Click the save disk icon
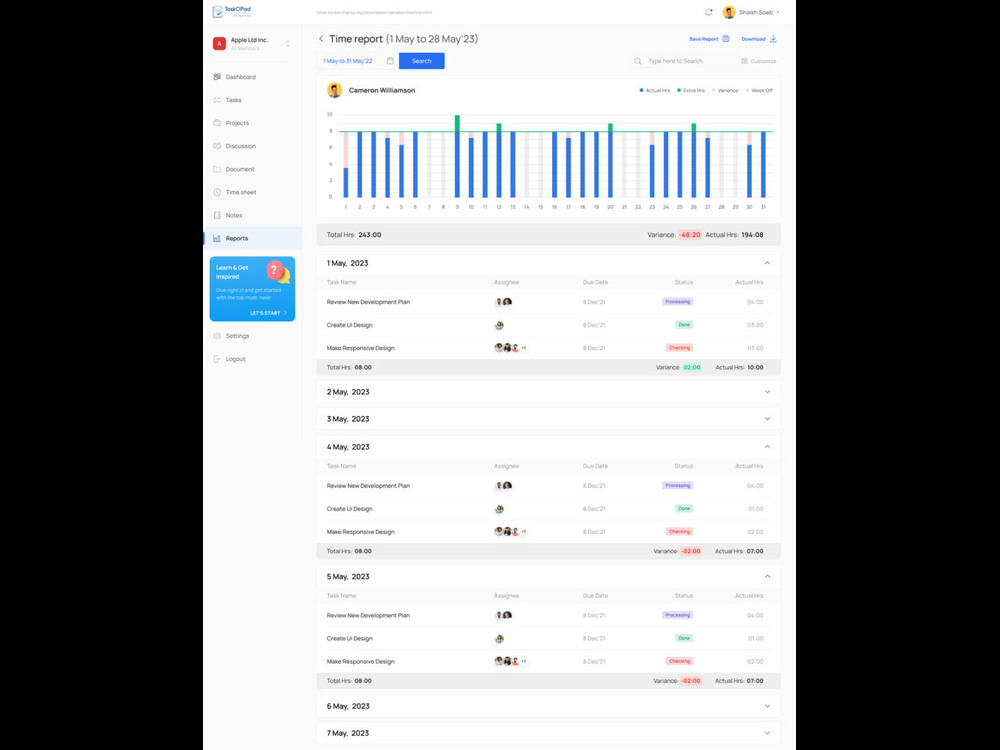1000x750 pixels. [726, 39]
